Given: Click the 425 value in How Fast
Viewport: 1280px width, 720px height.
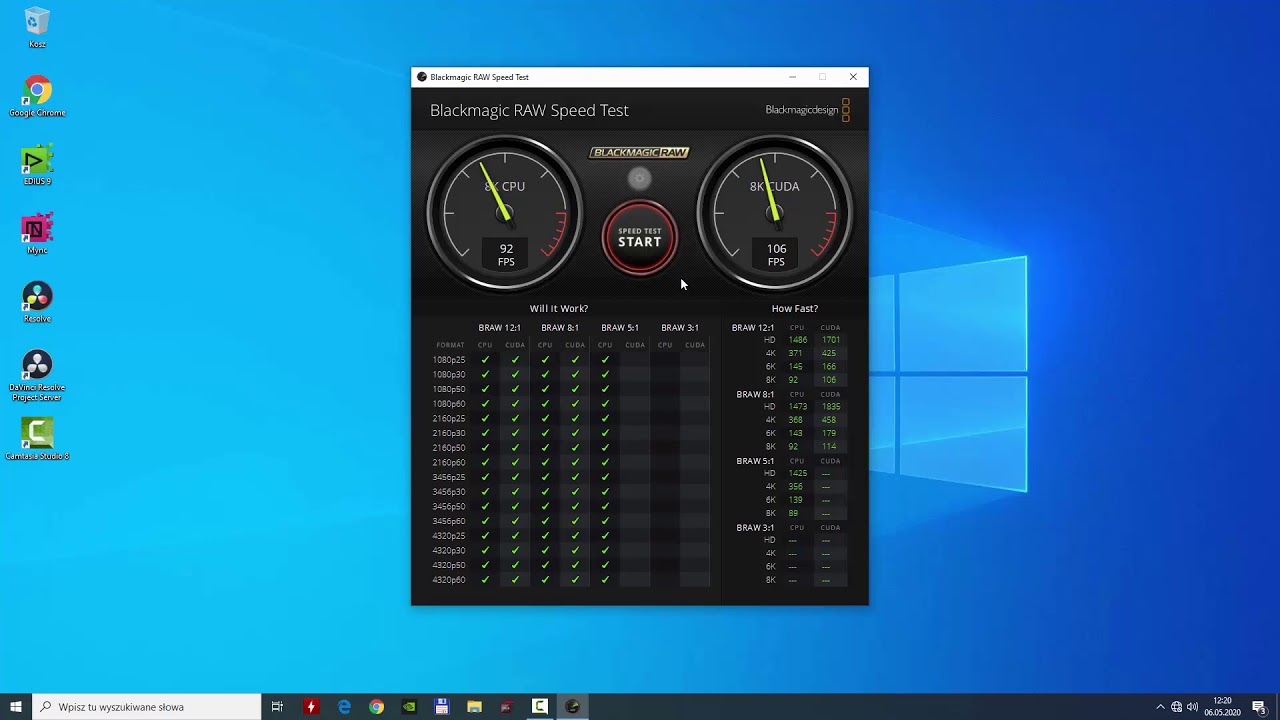Looking at the screenshot, I should pyautogui.click(x=828, y=353).
